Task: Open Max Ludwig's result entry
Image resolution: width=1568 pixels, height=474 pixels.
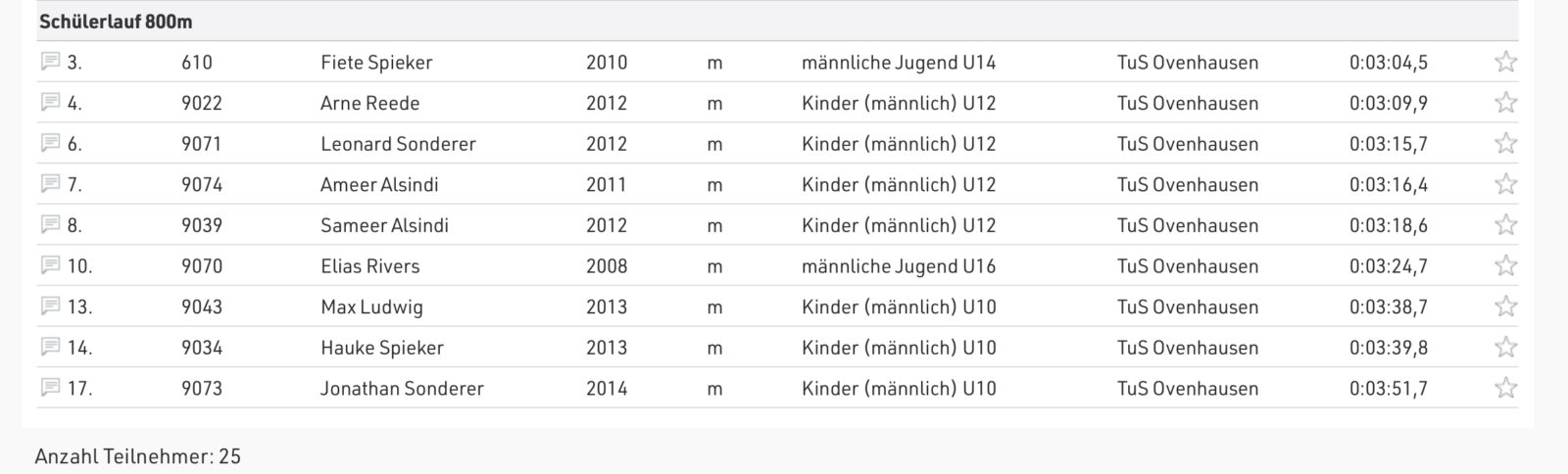Action: tap(777, 307)
